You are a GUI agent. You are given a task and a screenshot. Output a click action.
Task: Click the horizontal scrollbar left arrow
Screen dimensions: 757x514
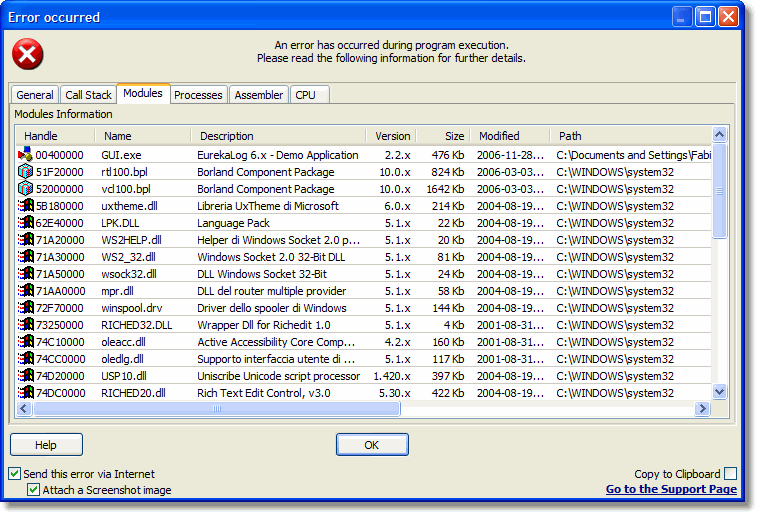click(24, 409)
